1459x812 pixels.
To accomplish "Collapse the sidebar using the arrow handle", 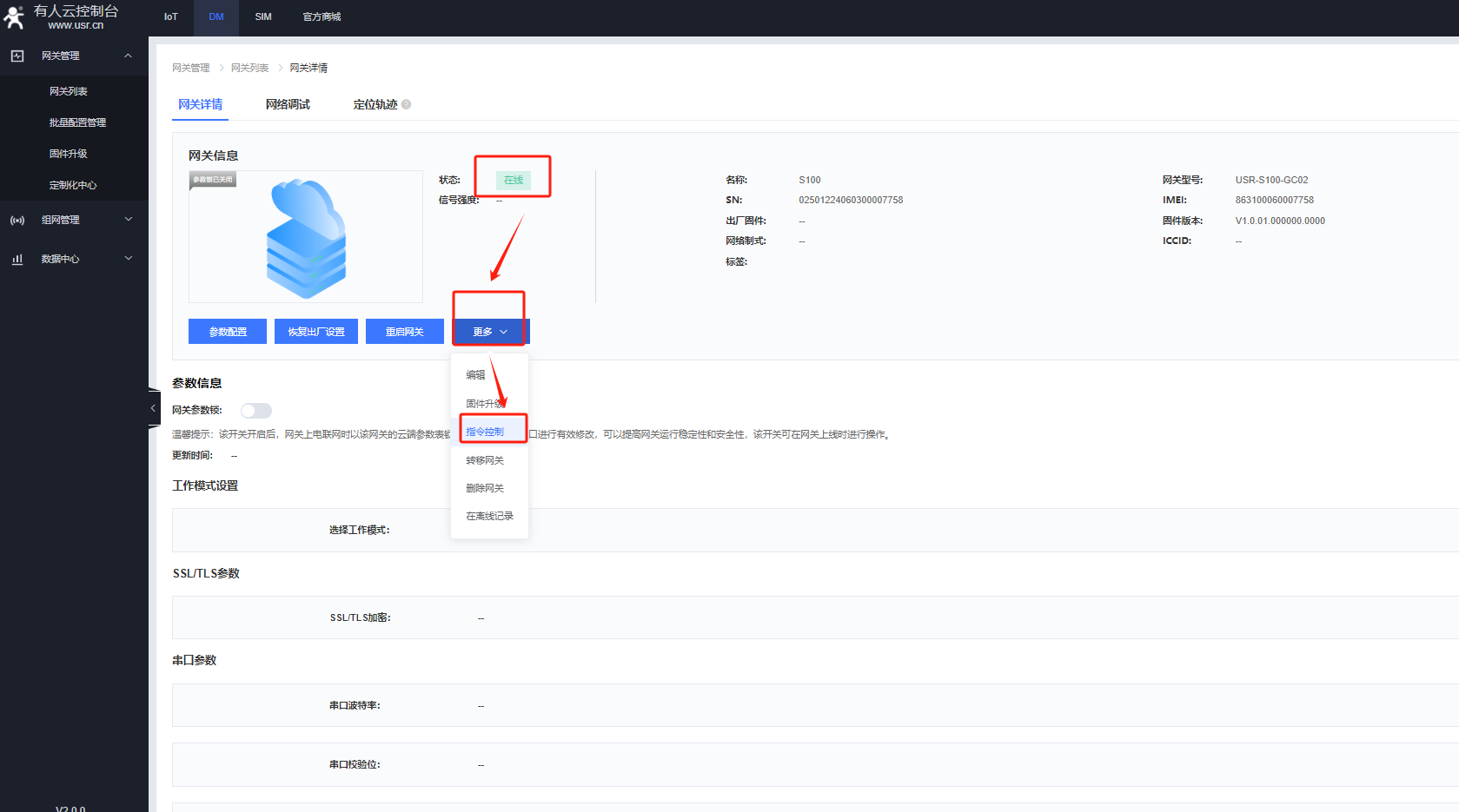I will (x=153, y=408).
